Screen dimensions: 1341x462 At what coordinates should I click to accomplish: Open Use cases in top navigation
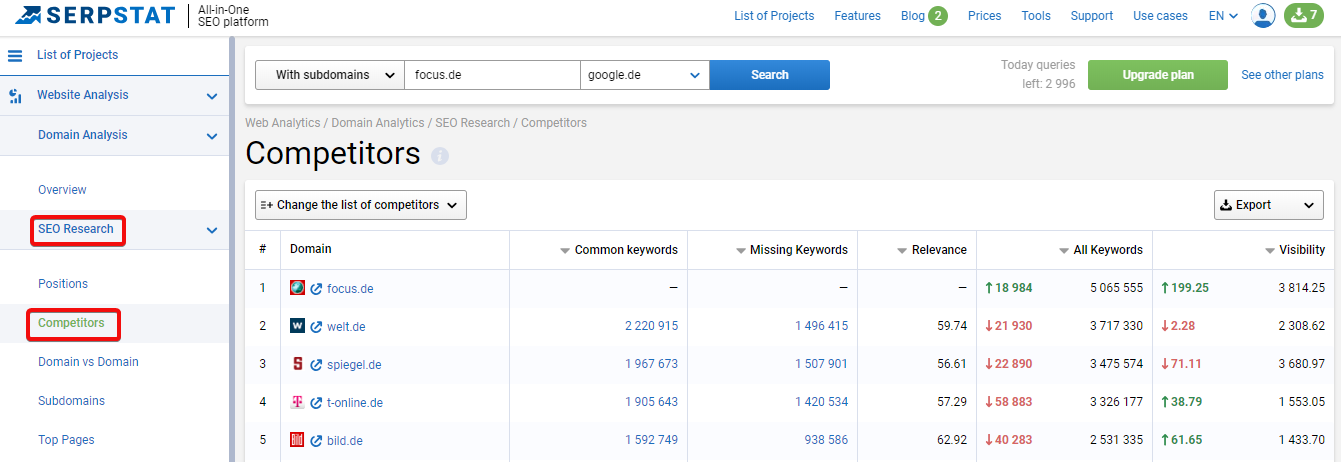(x=1161, y=16)
